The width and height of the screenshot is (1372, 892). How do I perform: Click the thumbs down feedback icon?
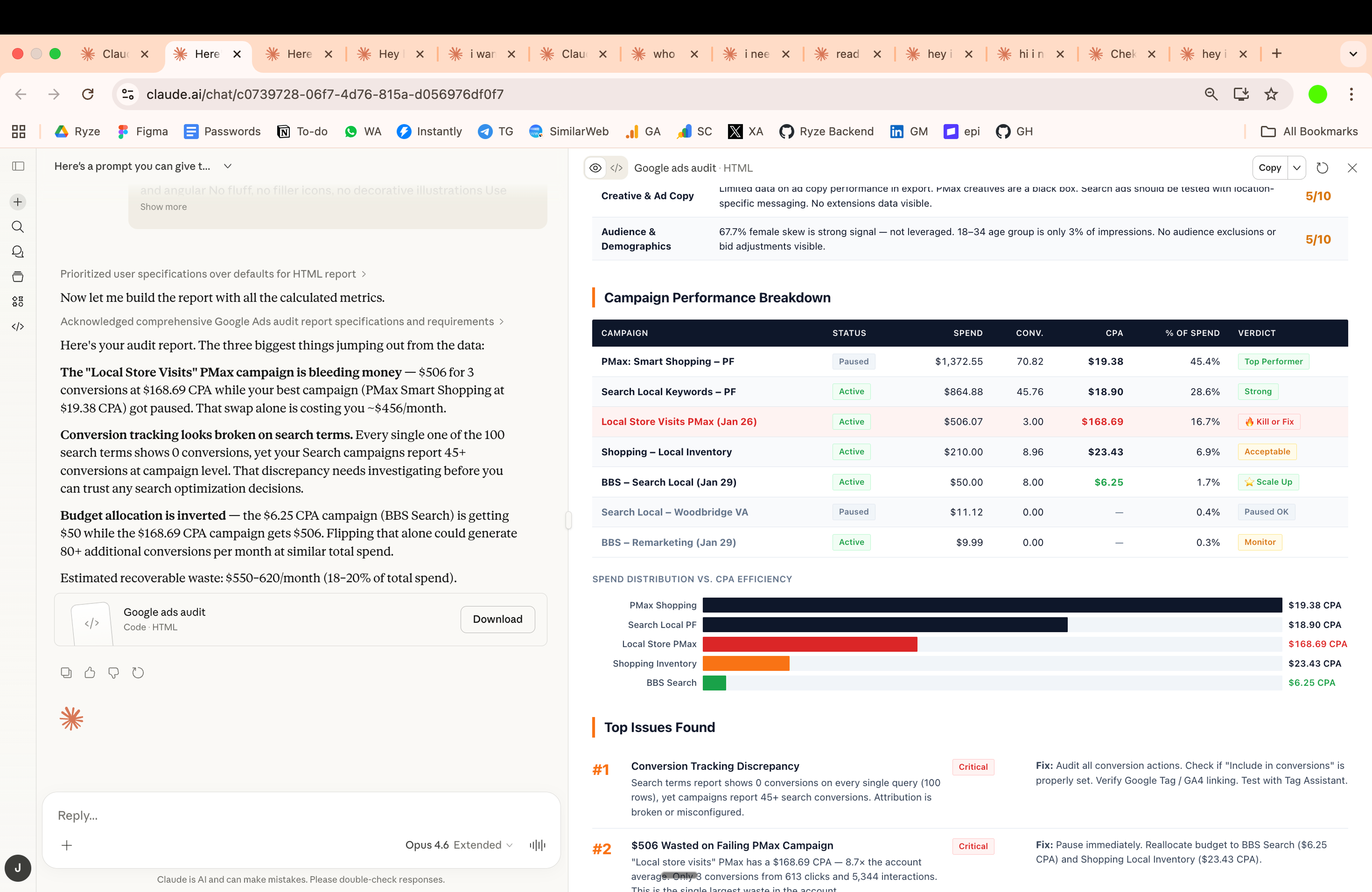coord(113,672)
